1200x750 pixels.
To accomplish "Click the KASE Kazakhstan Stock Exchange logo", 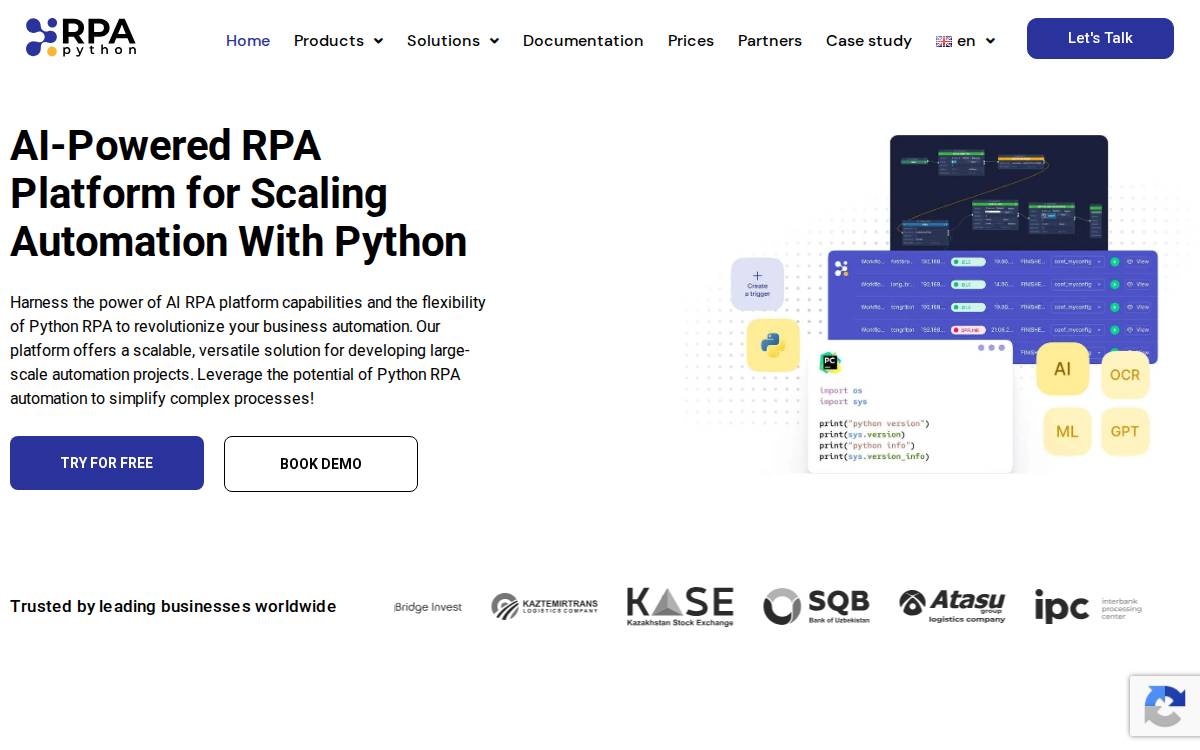I will [680, 607].
